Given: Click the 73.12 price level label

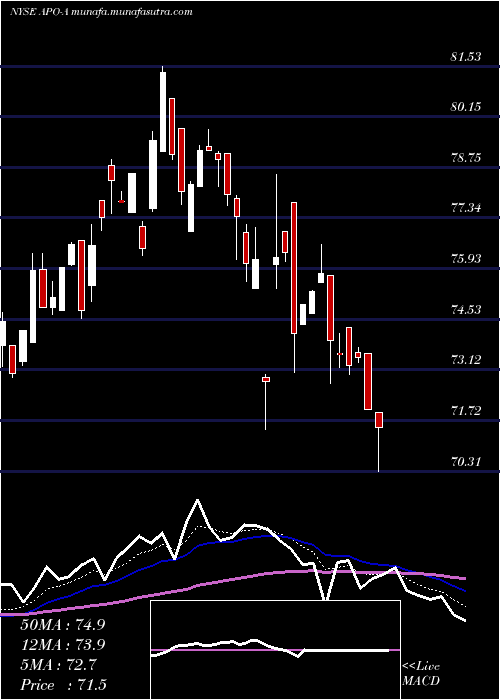Looking at the screenshot, I should [x=466, y=359].
